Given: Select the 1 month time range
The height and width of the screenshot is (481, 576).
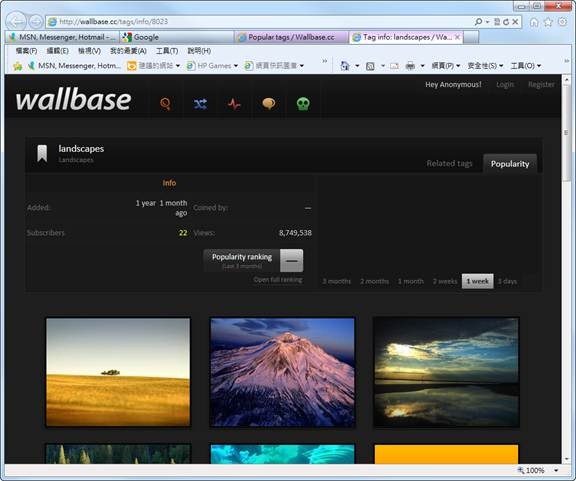Looking at the screenshot, I should click(x=411, y=281).
